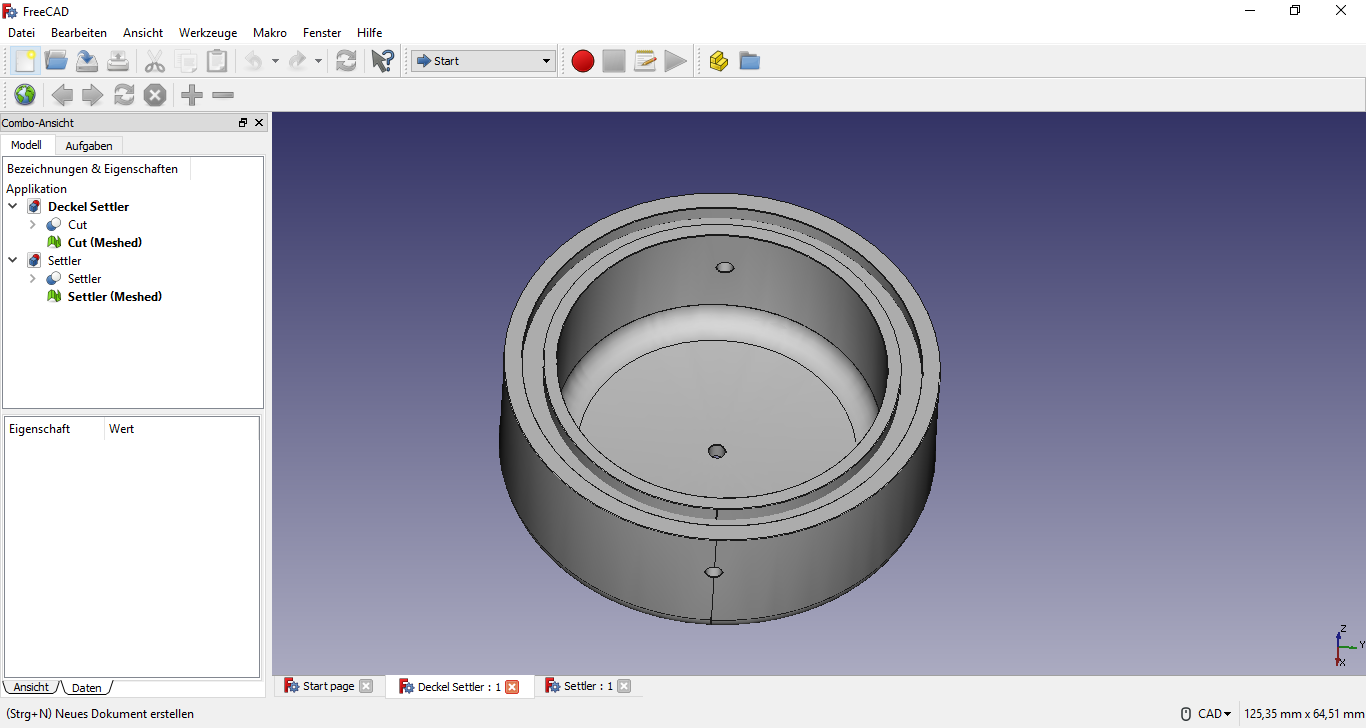
Task: Click the What's This help icon
Action: [382, 61]
